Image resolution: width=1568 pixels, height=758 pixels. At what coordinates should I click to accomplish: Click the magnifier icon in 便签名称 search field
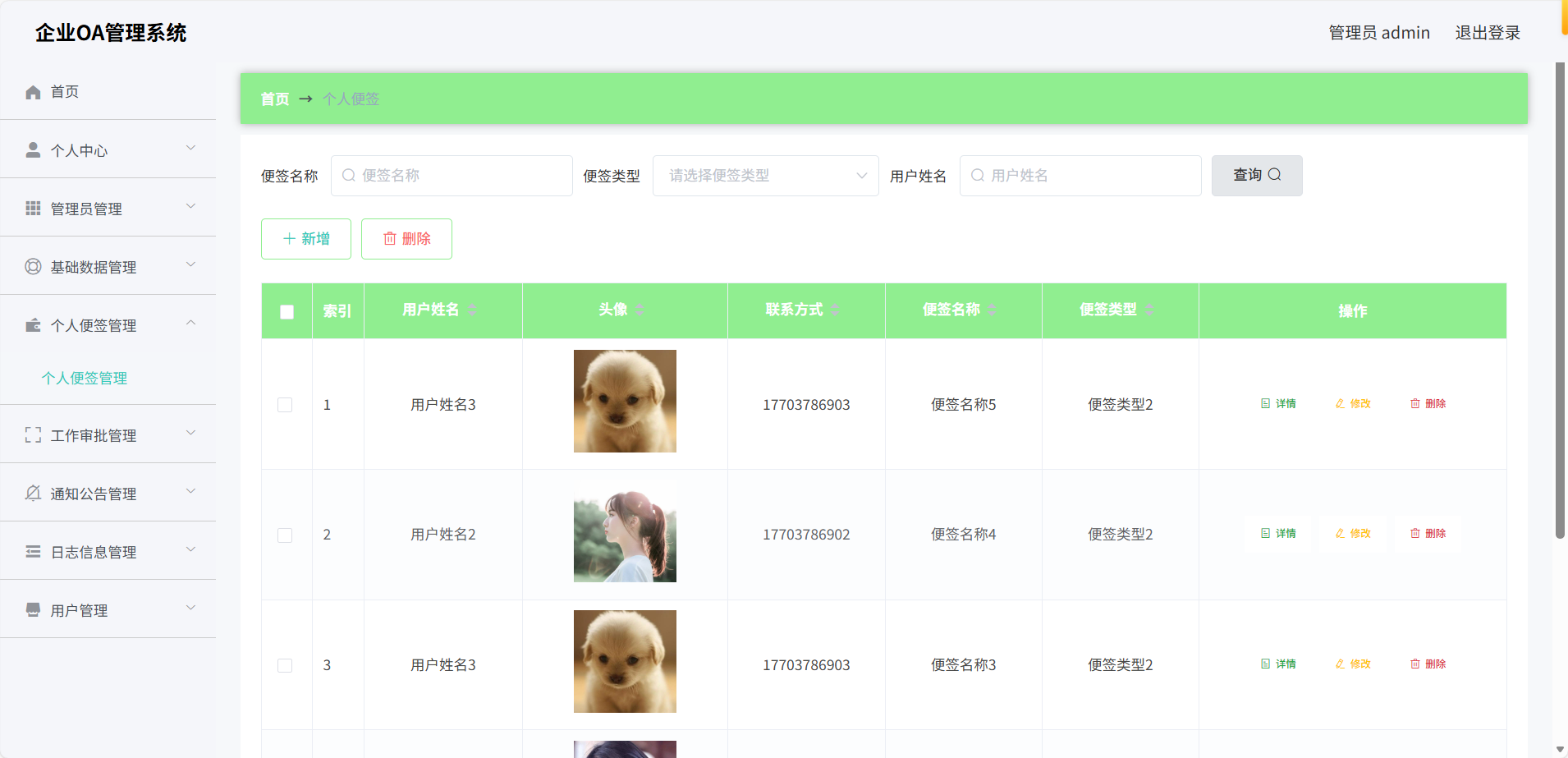click(349, 175)
